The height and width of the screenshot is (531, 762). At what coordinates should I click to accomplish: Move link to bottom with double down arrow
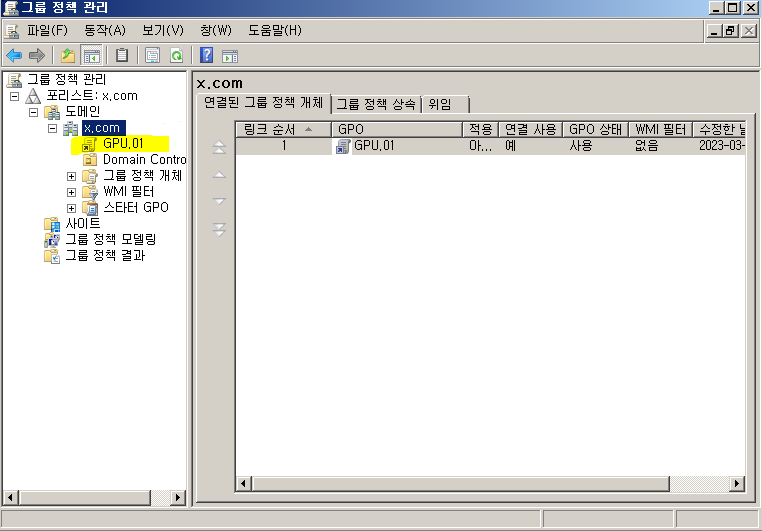point(219,230)
